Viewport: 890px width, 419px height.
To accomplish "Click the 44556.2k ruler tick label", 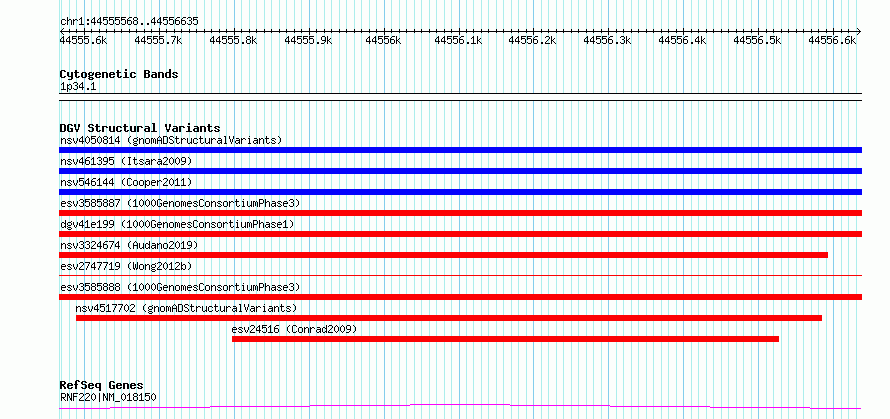I will coord(532,40).
